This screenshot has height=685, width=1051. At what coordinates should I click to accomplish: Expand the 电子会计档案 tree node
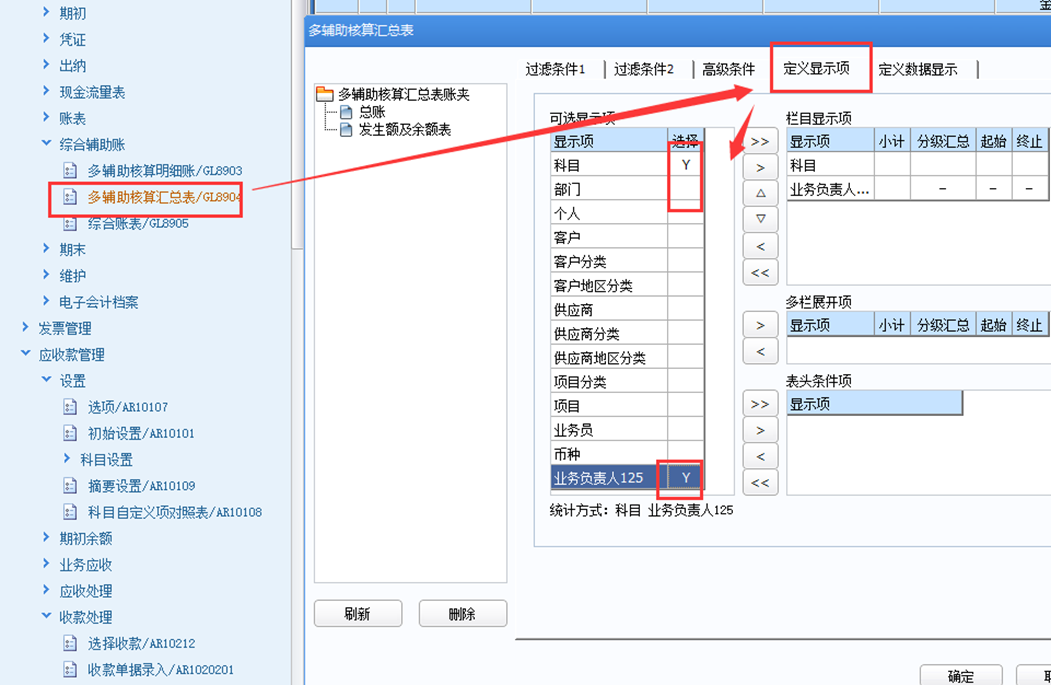click(46, 300)
